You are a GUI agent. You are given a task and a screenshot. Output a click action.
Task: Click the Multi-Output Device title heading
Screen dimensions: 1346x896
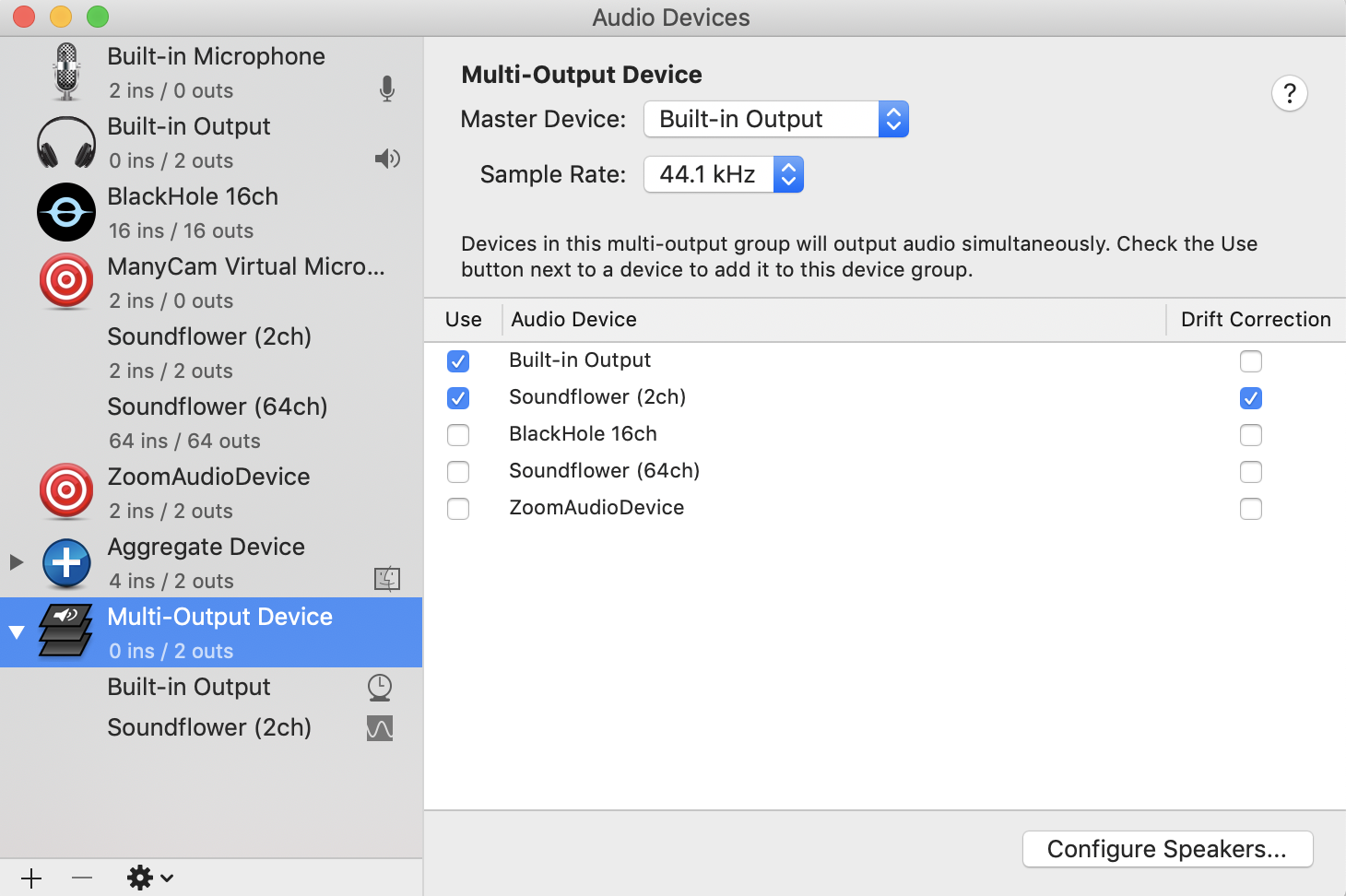582,75
